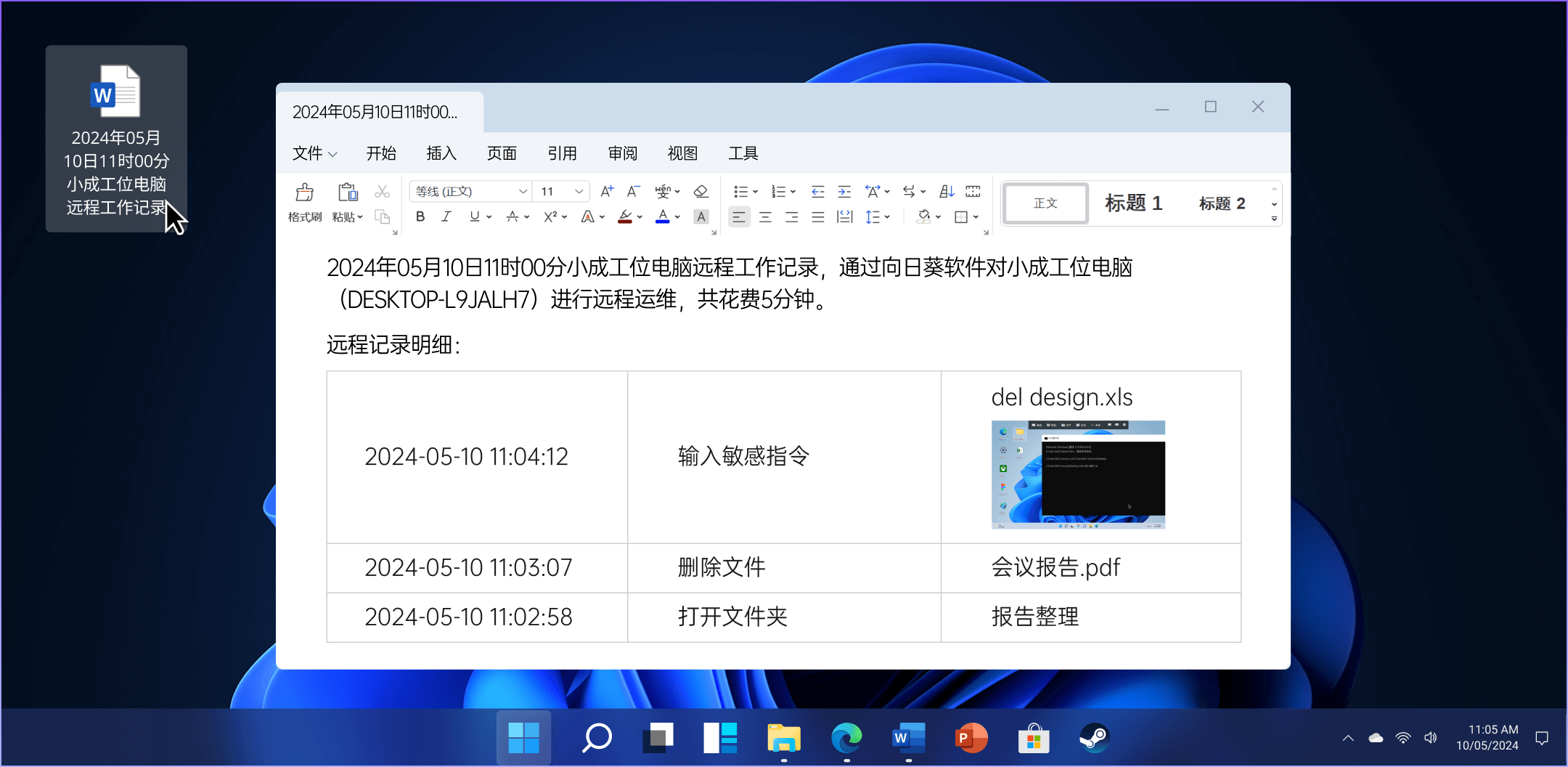Viewport: 1568px width, 767px height.
Task: Click the blue font color button
Action: tap(662, 217)
